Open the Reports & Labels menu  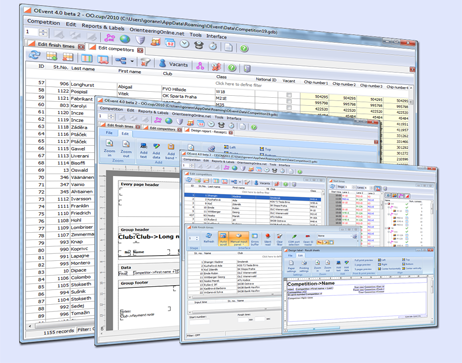point(103,27)
